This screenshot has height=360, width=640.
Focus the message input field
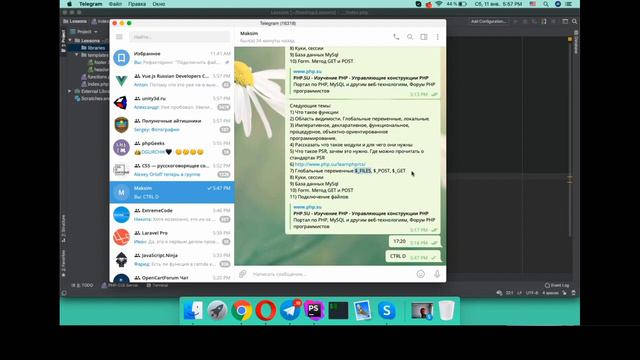pyautogui.click(x=331, y=274)
